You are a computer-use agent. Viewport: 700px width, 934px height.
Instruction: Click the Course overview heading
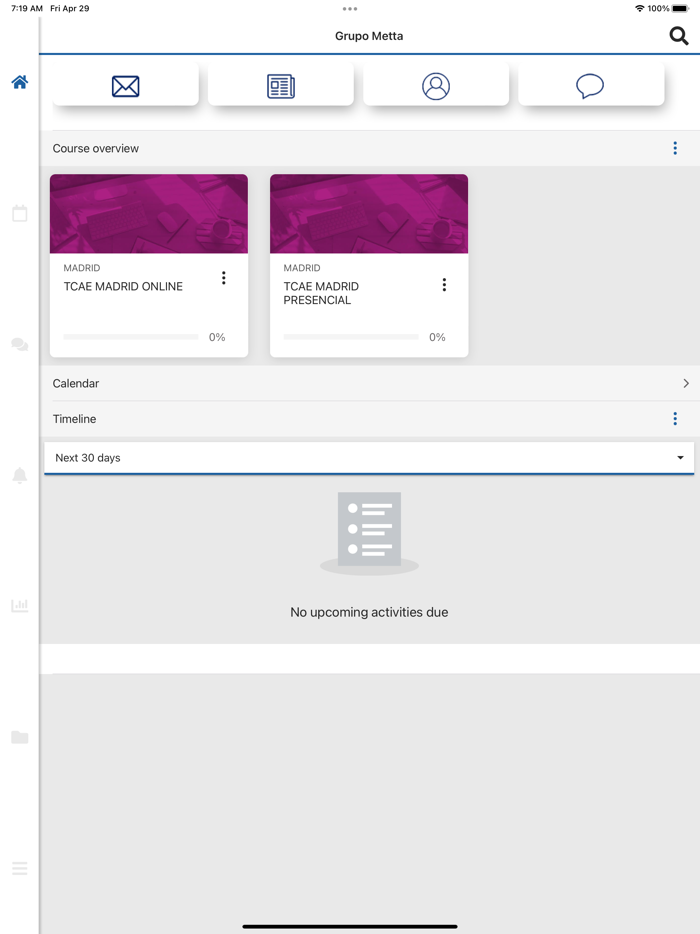[x=96, y=148]
